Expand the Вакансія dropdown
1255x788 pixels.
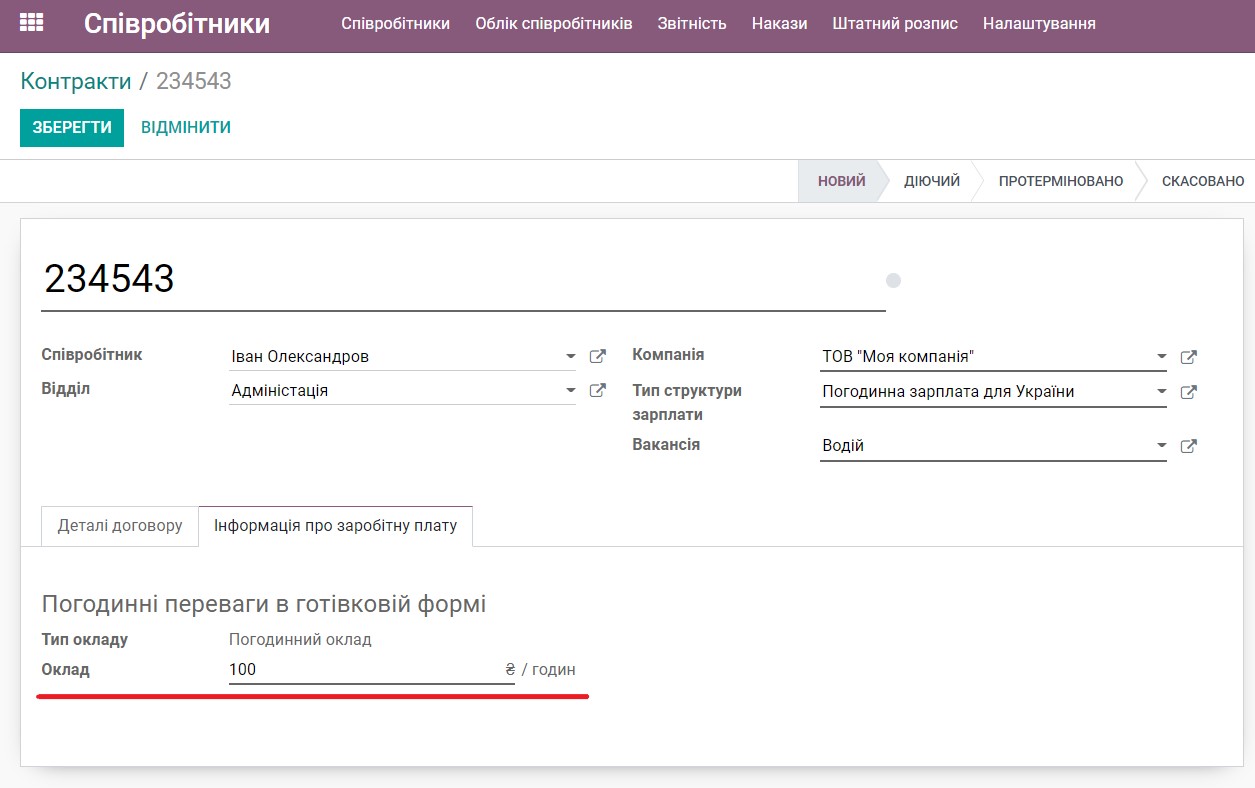click(x=1161, y=446)
